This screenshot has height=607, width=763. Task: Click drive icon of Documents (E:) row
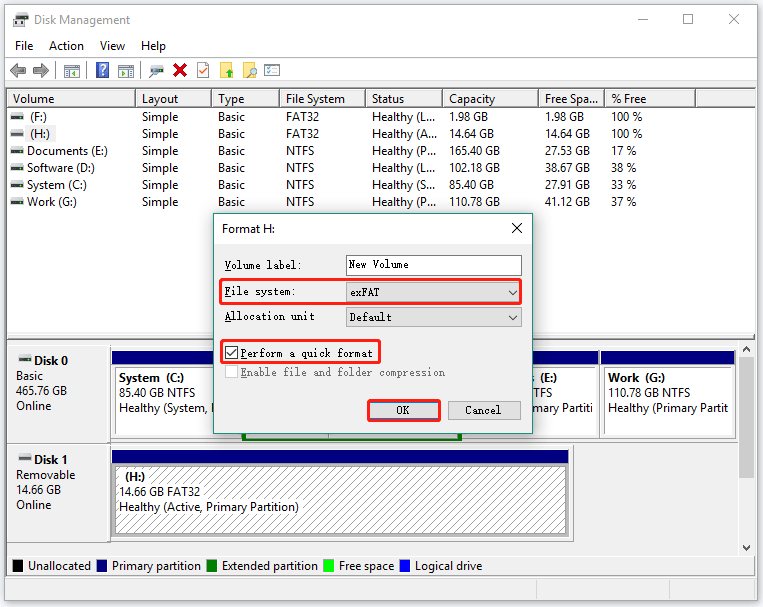coord(17,151)
